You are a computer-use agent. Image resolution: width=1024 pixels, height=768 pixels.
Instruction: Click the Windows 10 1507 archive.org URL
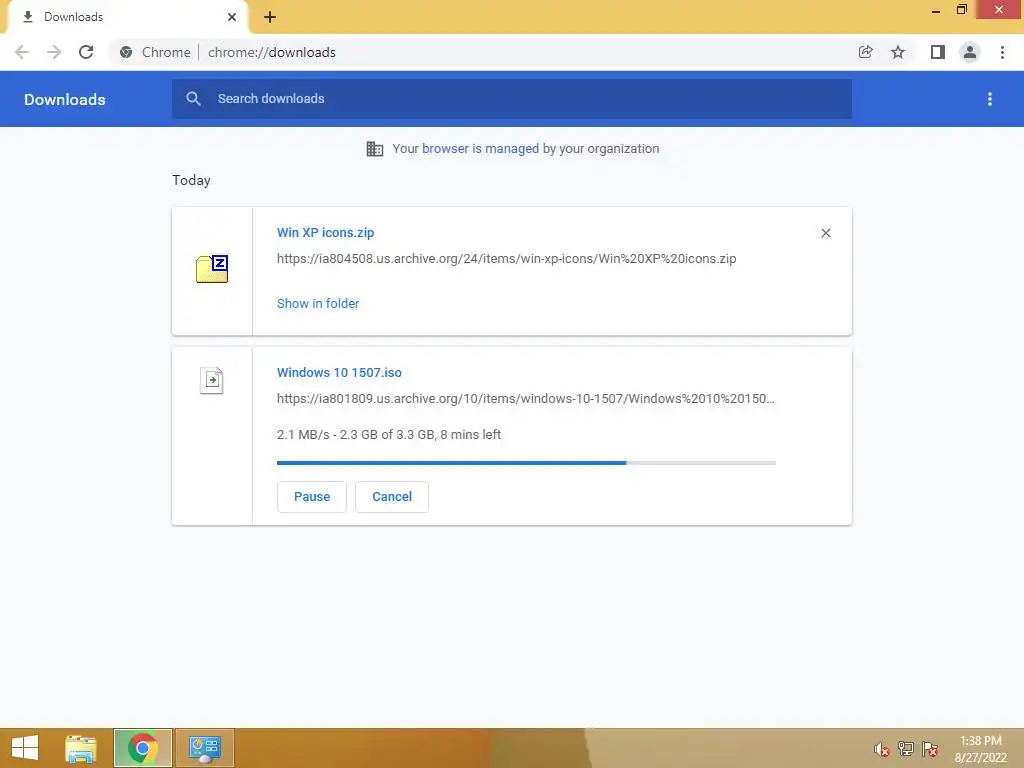(526, 398)
